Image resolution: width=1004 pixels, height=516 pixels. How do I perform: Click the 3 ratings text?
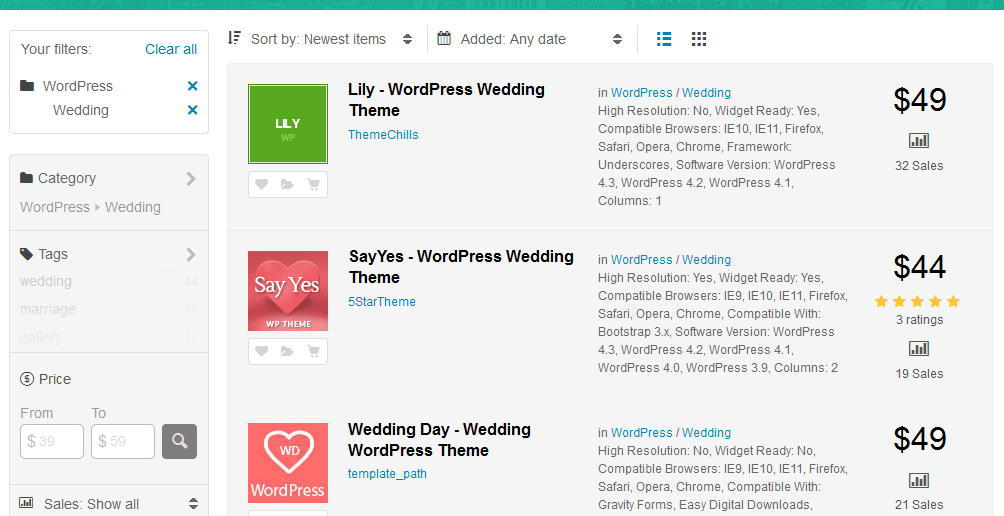point(919,320)
